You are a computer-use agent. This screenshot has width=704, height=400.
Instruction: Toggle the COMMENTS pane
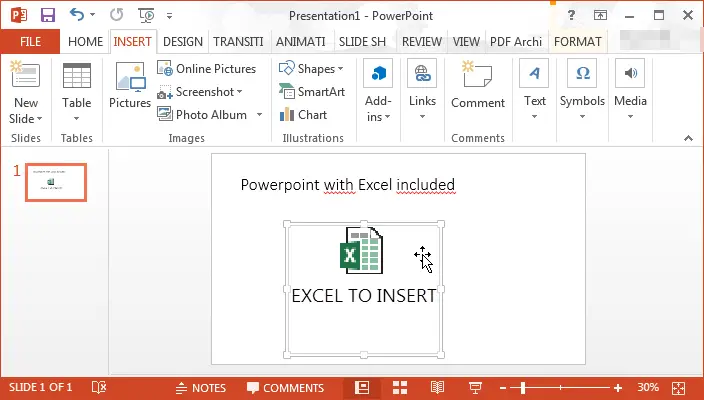click(x=286, y=388)
